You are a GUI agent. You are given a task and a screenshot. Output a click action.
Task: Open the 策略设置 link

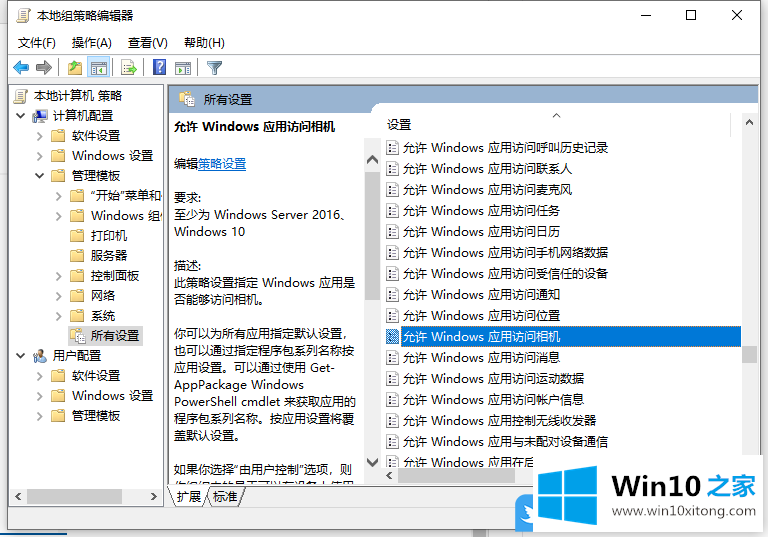click(222, 164)
